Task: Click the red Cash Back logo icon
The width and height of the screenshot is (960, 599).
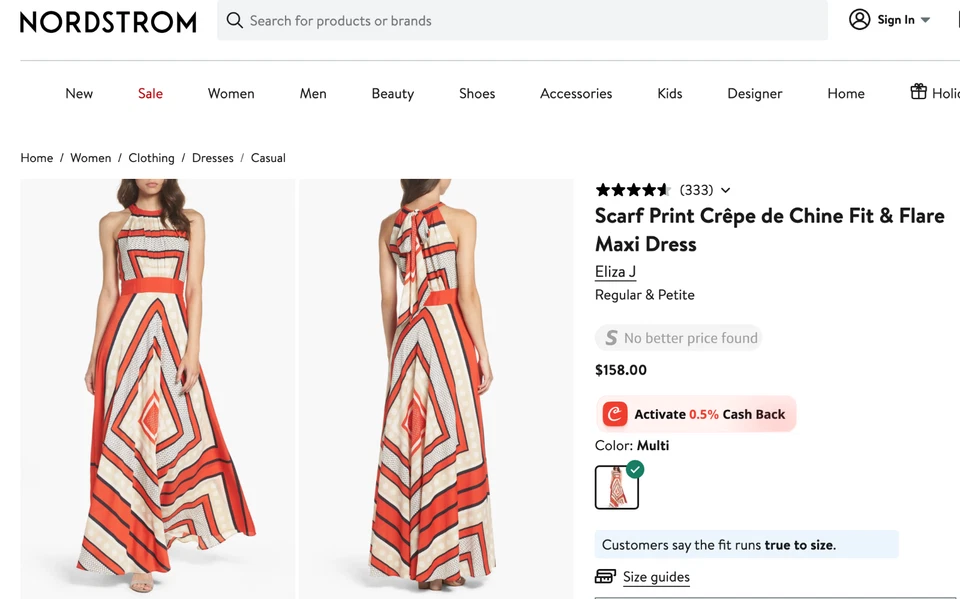Action: point(617,413)
